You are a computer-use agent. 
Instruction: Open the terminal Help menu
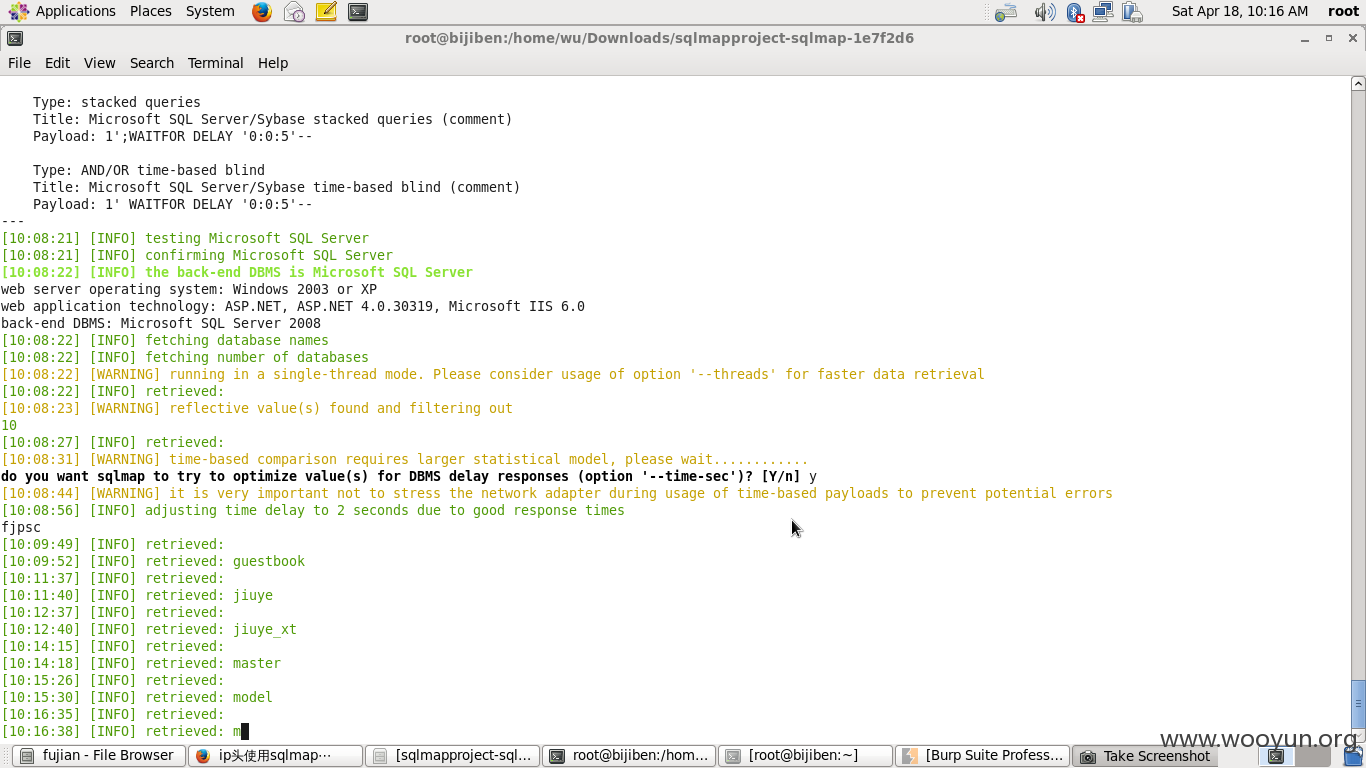point(273,62)
